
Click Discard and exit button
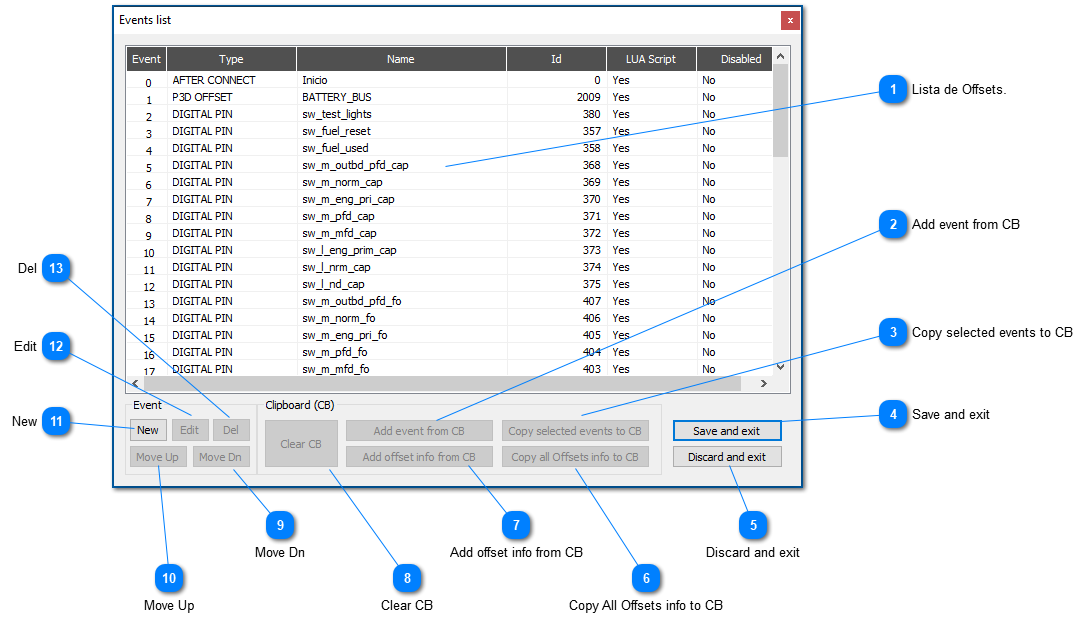(x=727, y=457)
